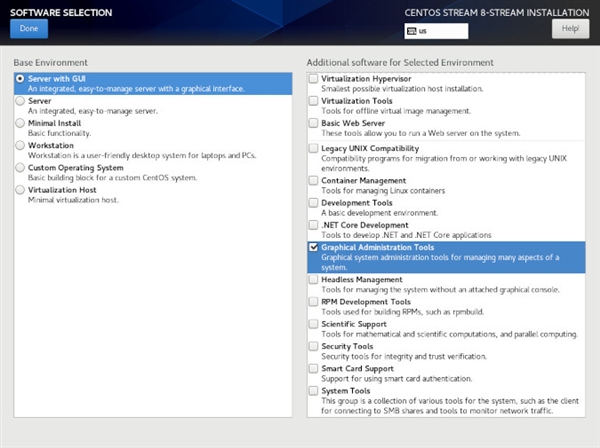This screenshot has width=600, height=448.
Task: Tick Legacy UNIX Compatibility checkbox
Action: point(314,148)
